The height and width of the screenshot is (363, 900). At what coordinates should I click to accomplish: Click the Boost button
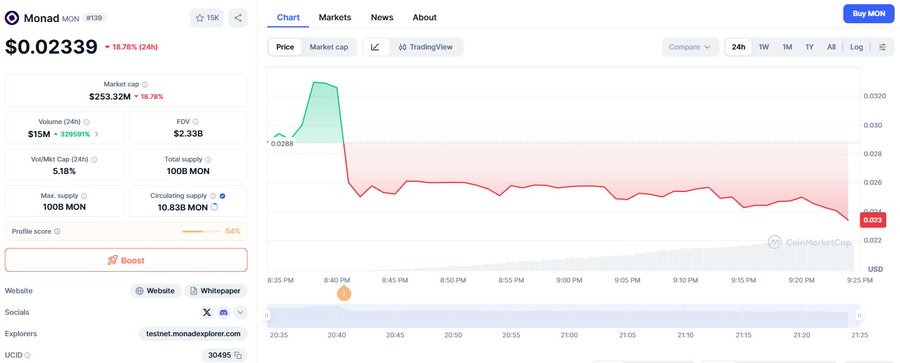coord(126,260)
